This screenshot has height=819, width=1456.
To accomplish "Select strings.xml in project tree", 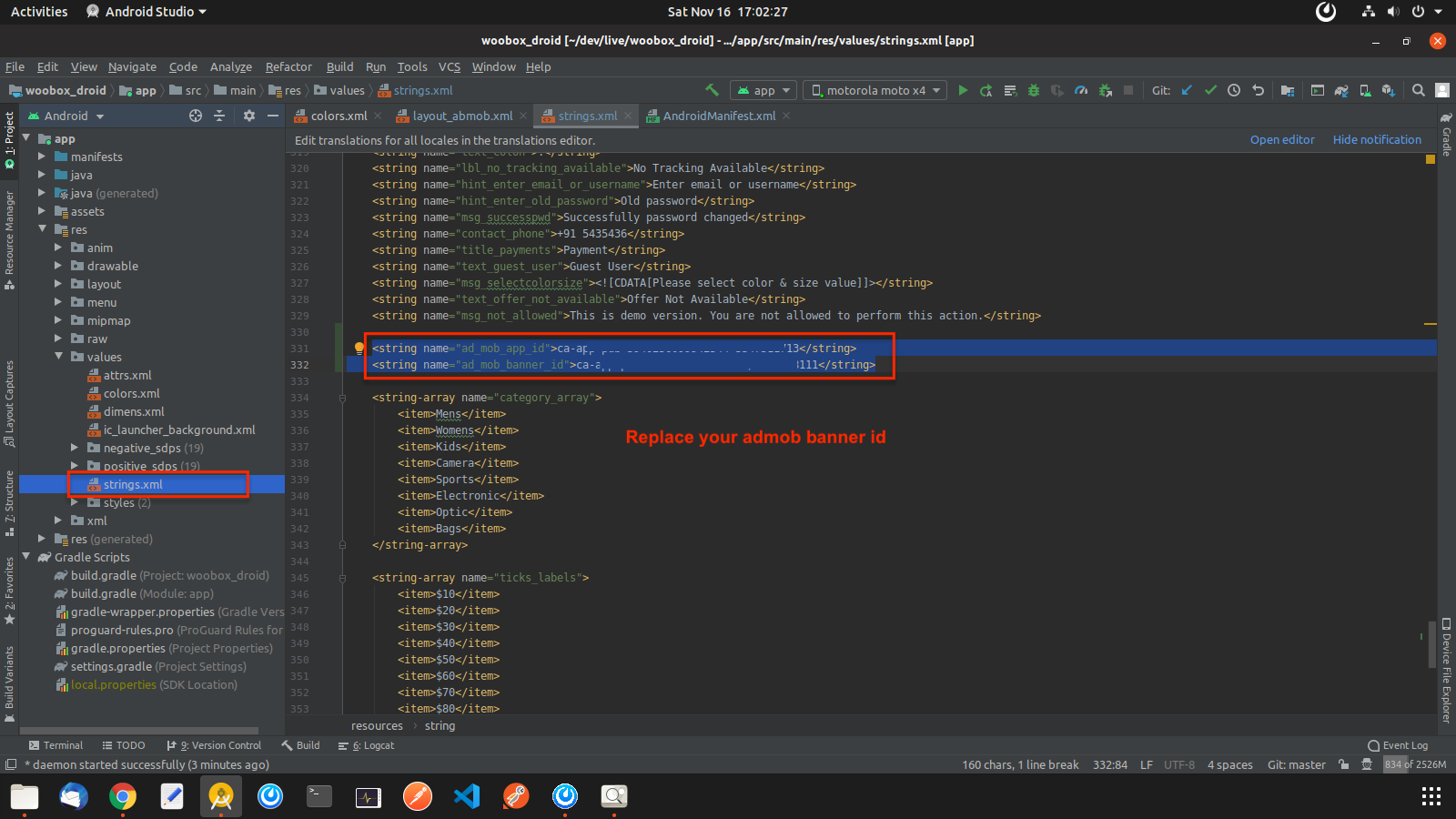I will [133, 484].
